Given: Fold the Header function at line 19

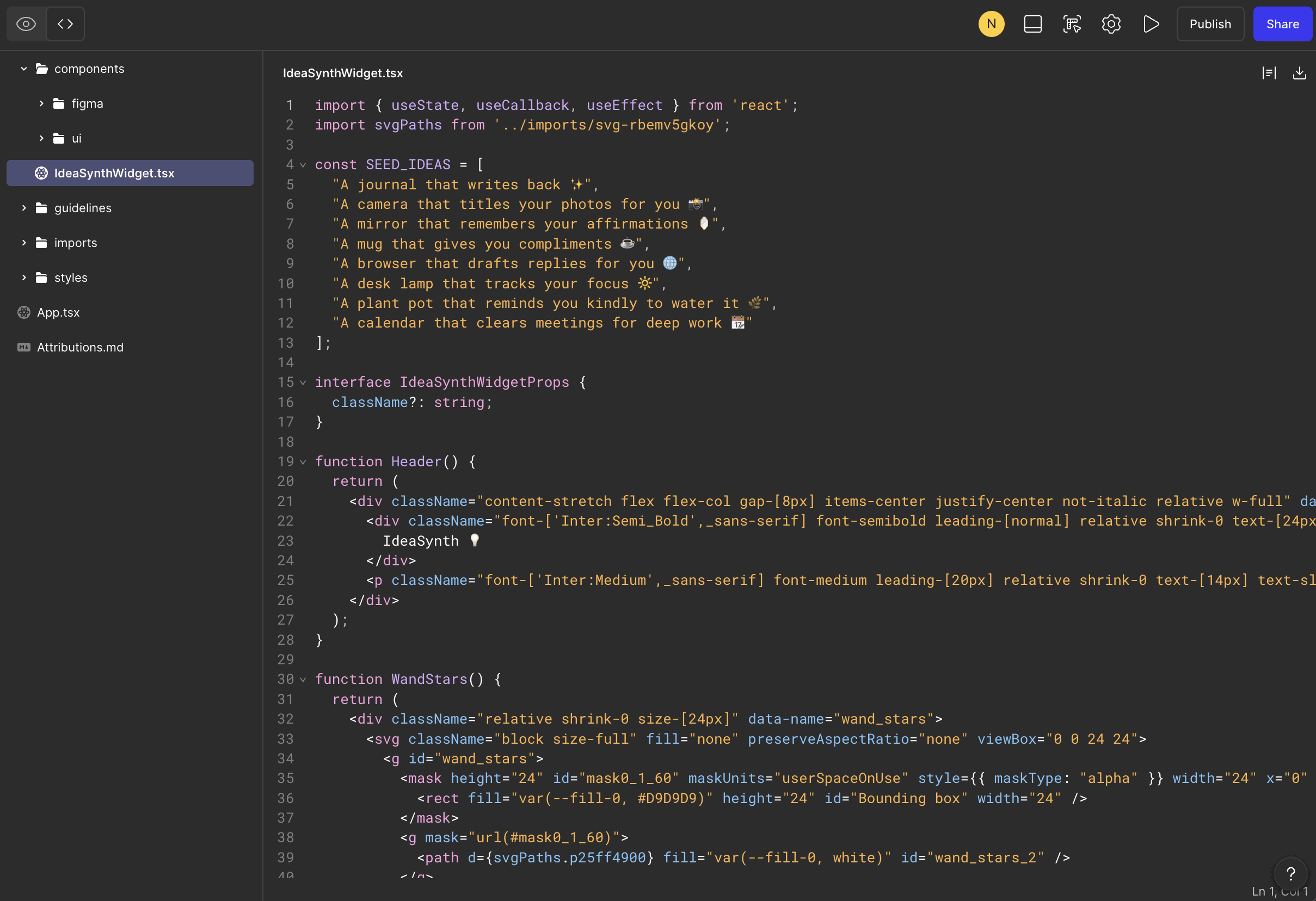Looking at the screenshot, I should [303, 462].
